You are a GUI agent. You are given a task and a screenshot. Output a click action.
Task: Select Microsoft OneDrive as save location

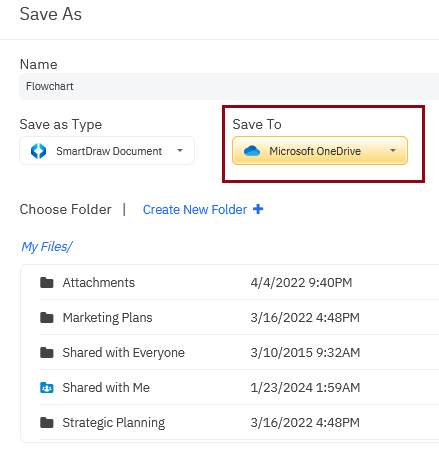click(320, 151)
